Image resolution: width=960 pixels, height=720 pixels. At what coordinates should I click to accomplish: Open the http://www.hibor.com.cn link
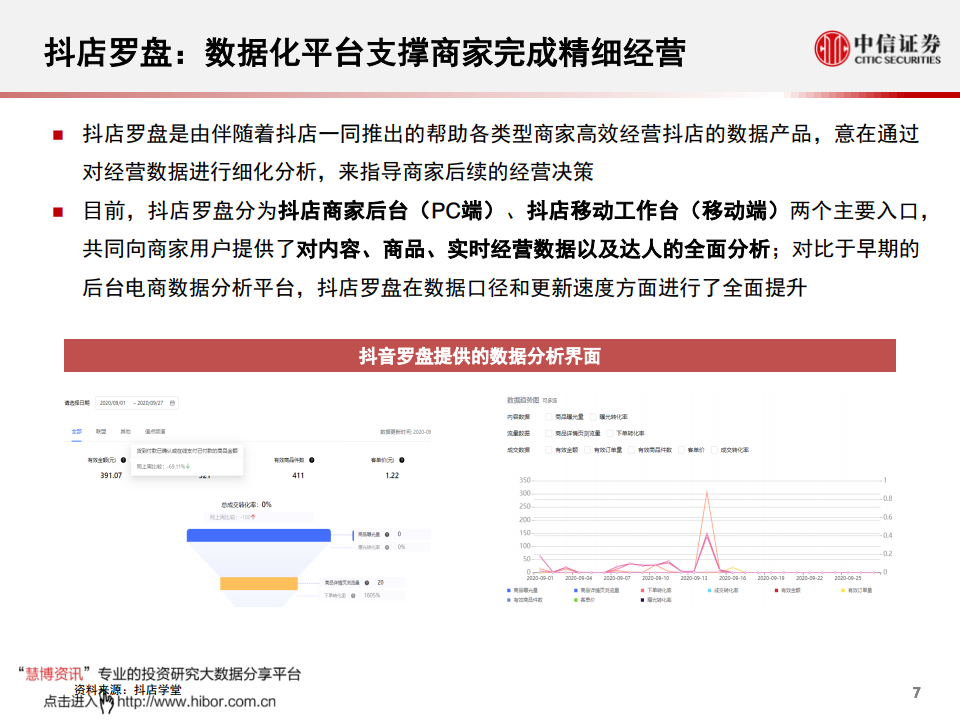click(197, 702)
